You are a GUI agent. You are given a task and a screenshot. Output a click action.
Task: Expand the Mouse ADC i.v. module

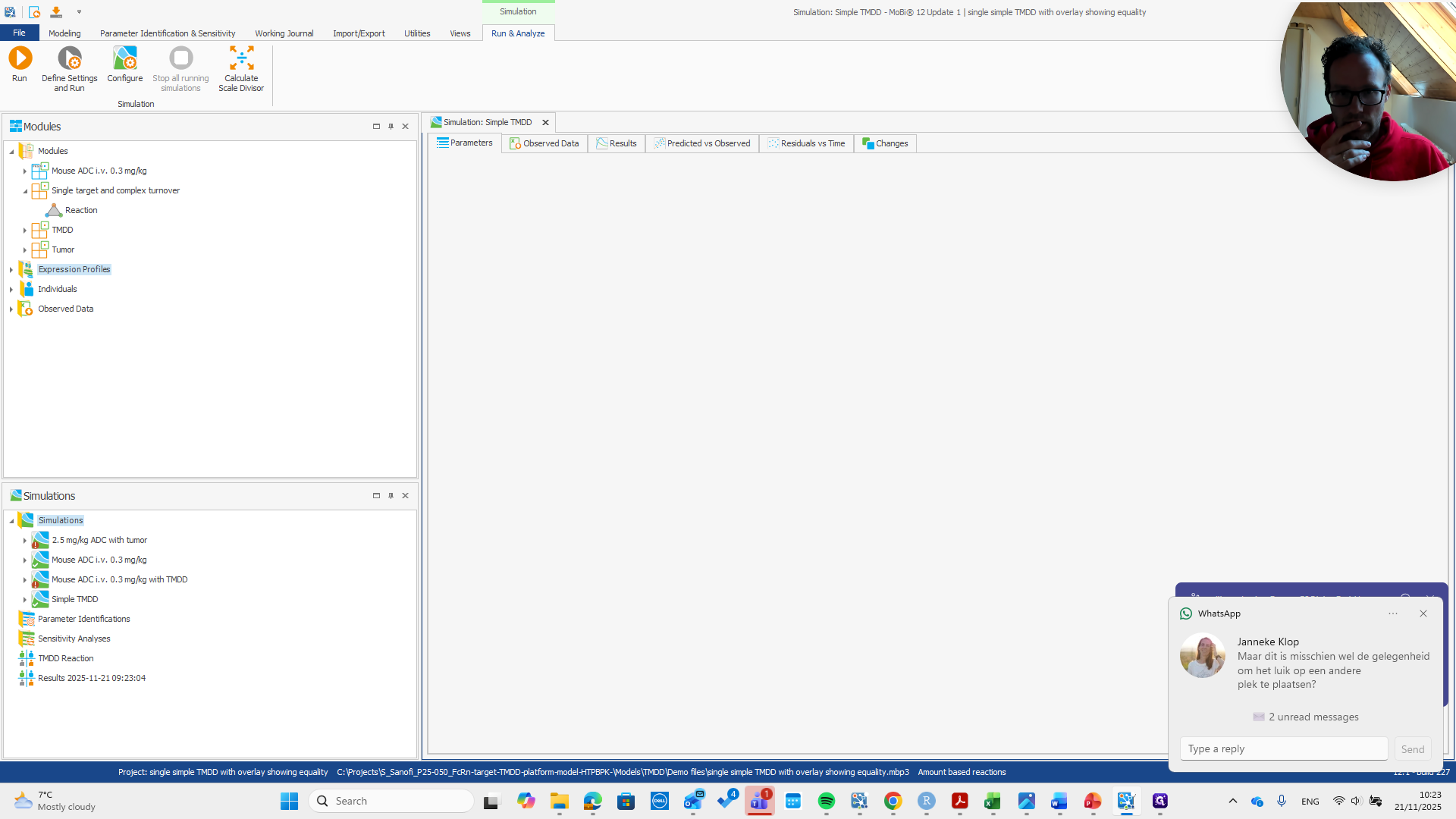[25, 171]
